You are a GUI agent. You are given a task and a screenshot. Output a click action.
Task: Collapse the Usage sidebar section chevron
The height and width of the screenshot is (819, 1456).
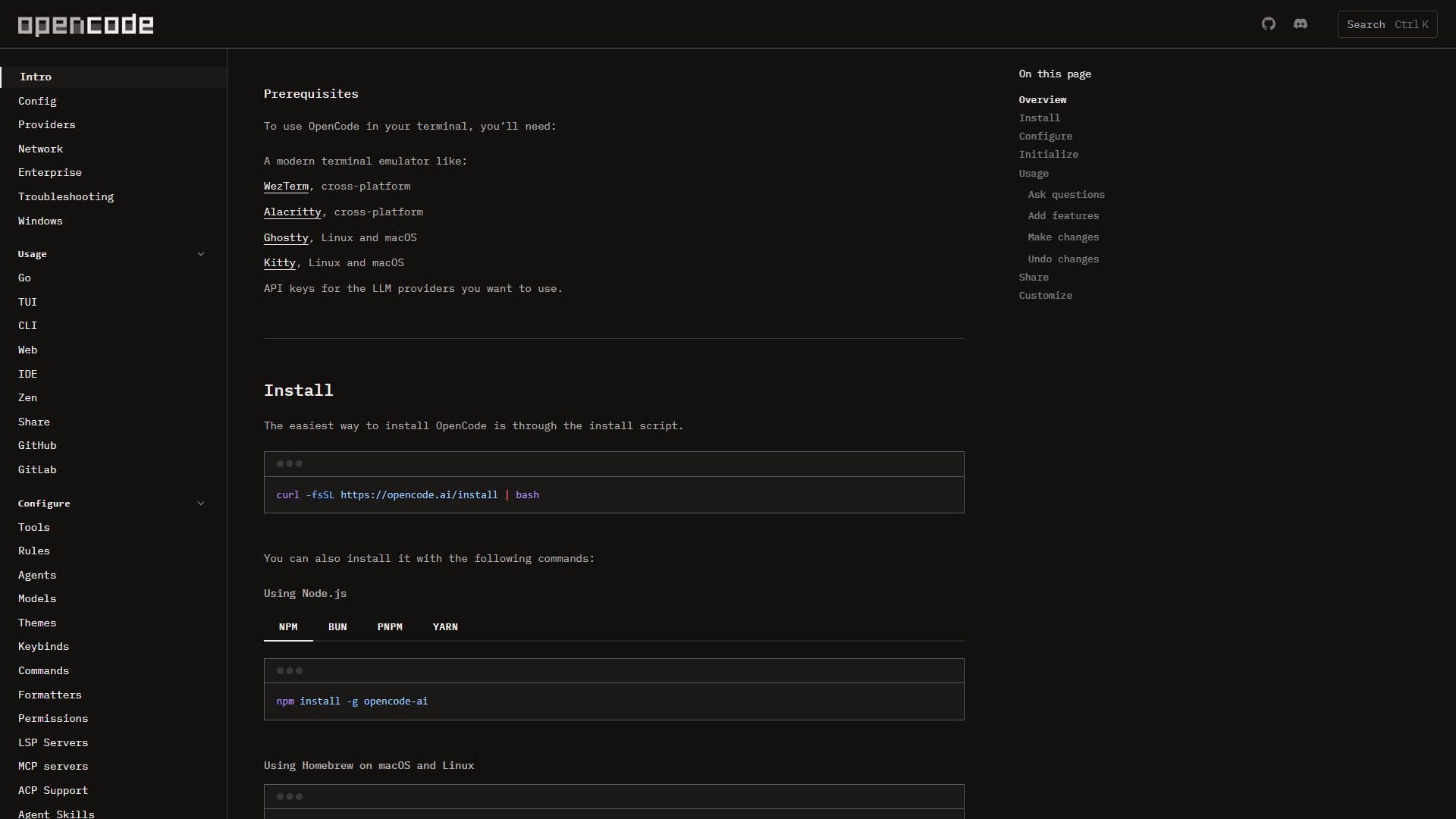coord(201,254)
